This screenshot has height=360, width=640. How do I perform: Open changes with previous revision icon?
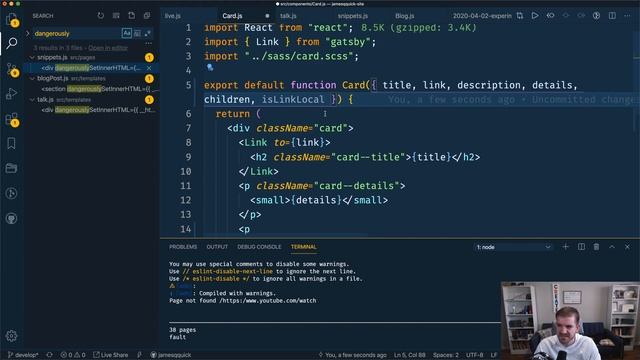pyautogui.click(x=550, y=16)
